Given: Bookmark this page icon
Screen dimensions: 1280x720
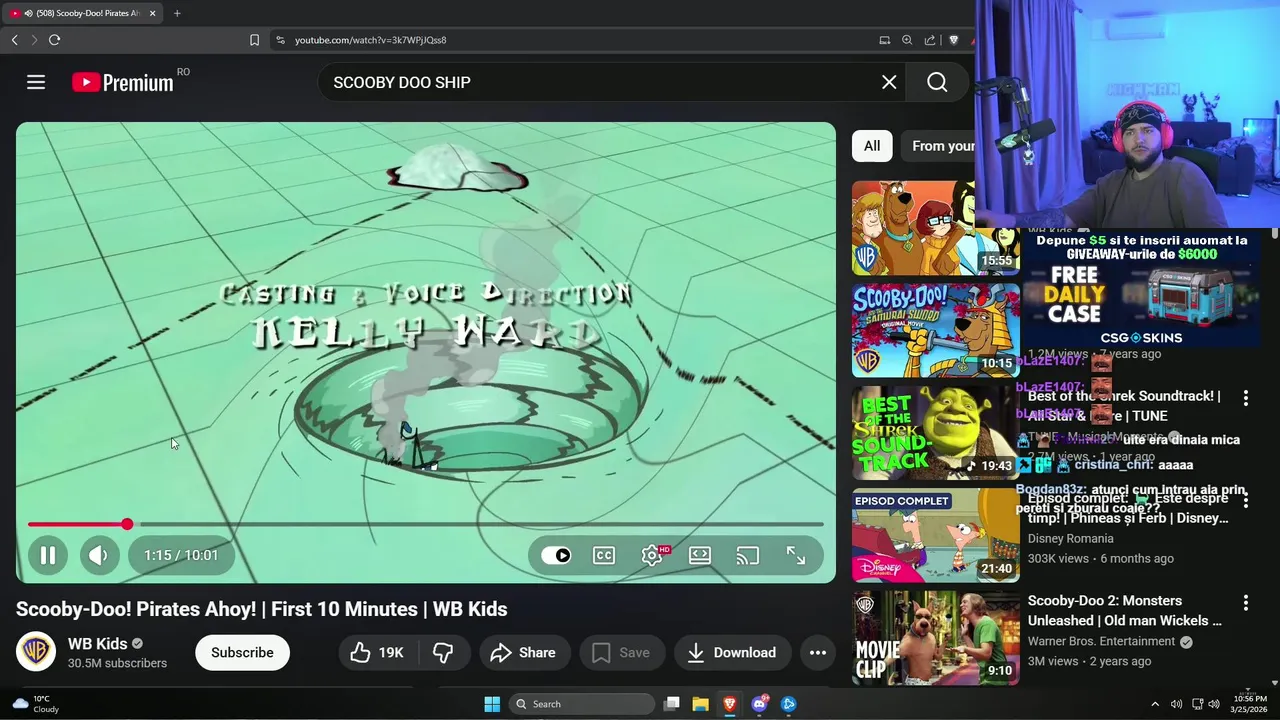Looking at the screenshot, I should tap(254, 40).
